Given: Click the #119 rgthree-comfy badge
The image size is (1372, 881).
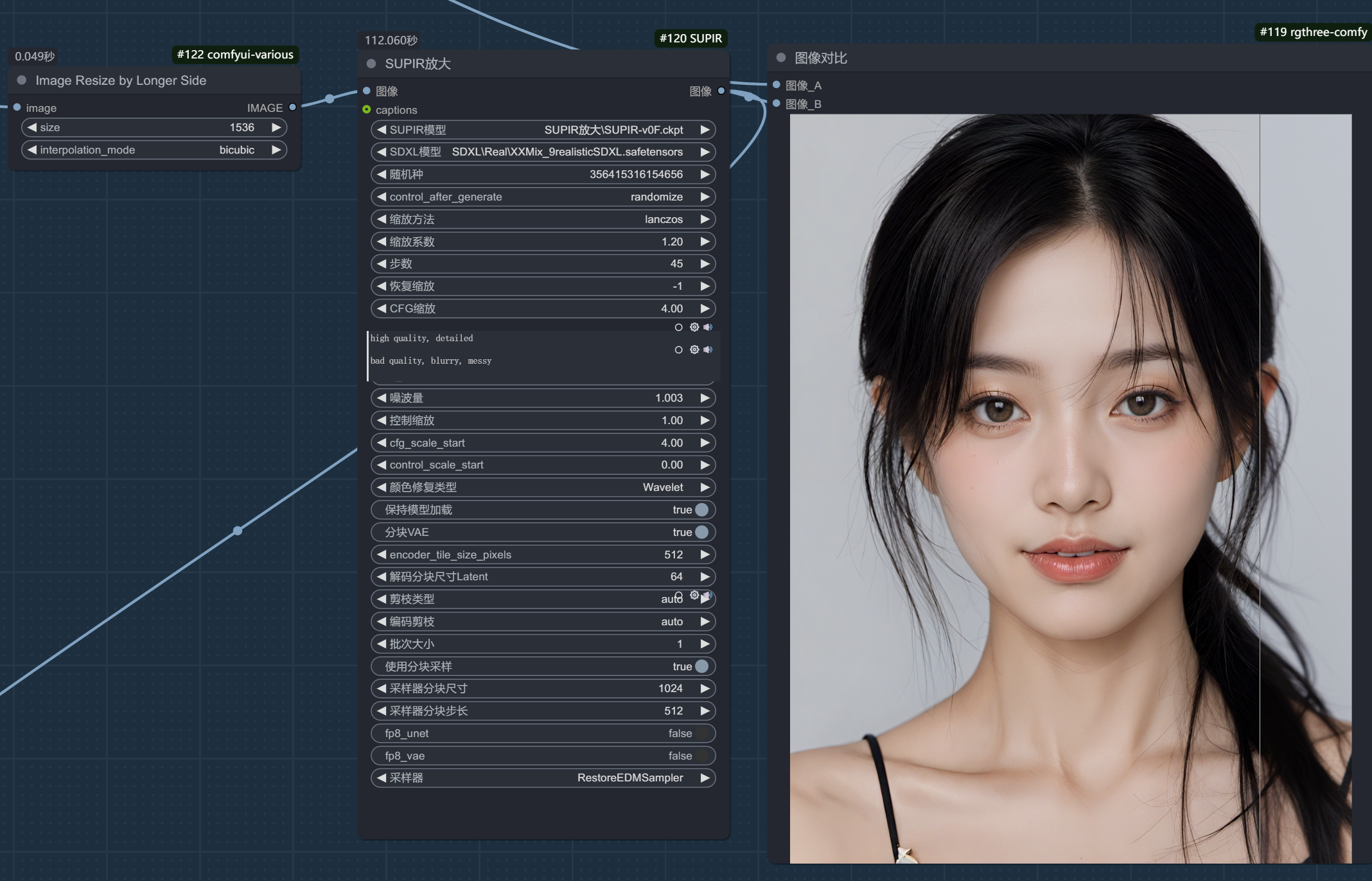Looking at the screenshot, I should coord(1313,32).
